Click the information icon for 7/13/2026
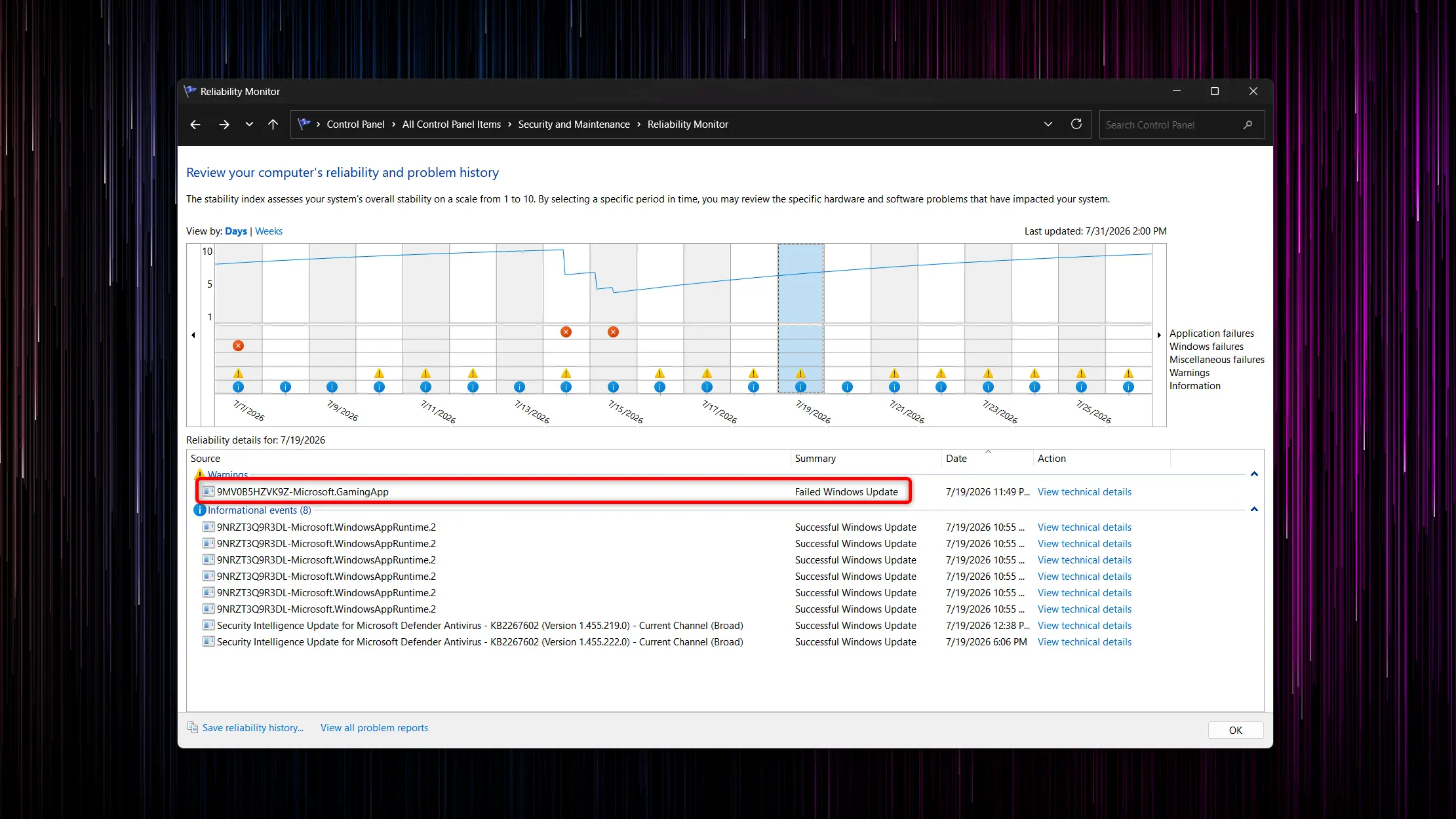 pyautogui.click(x=519, y=387)
